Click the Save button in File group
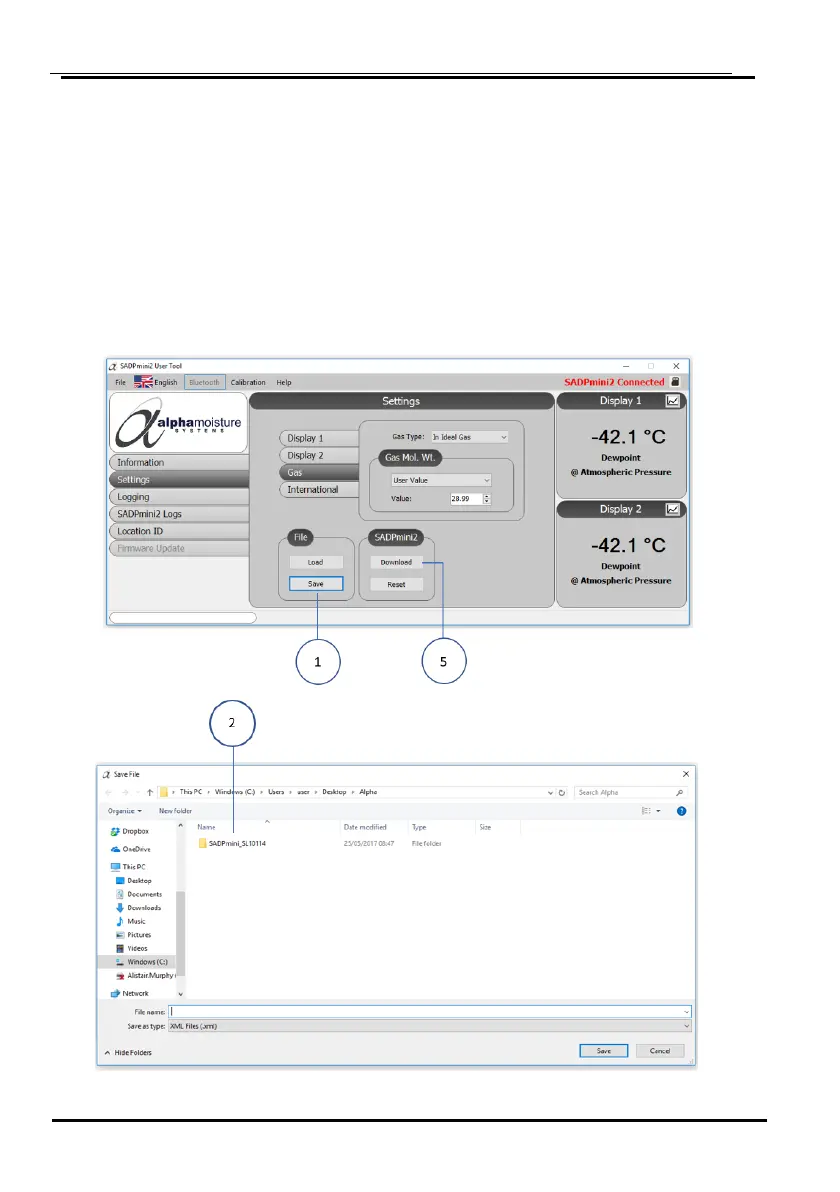Screen dimensions: 840x1192 (315, 584)
